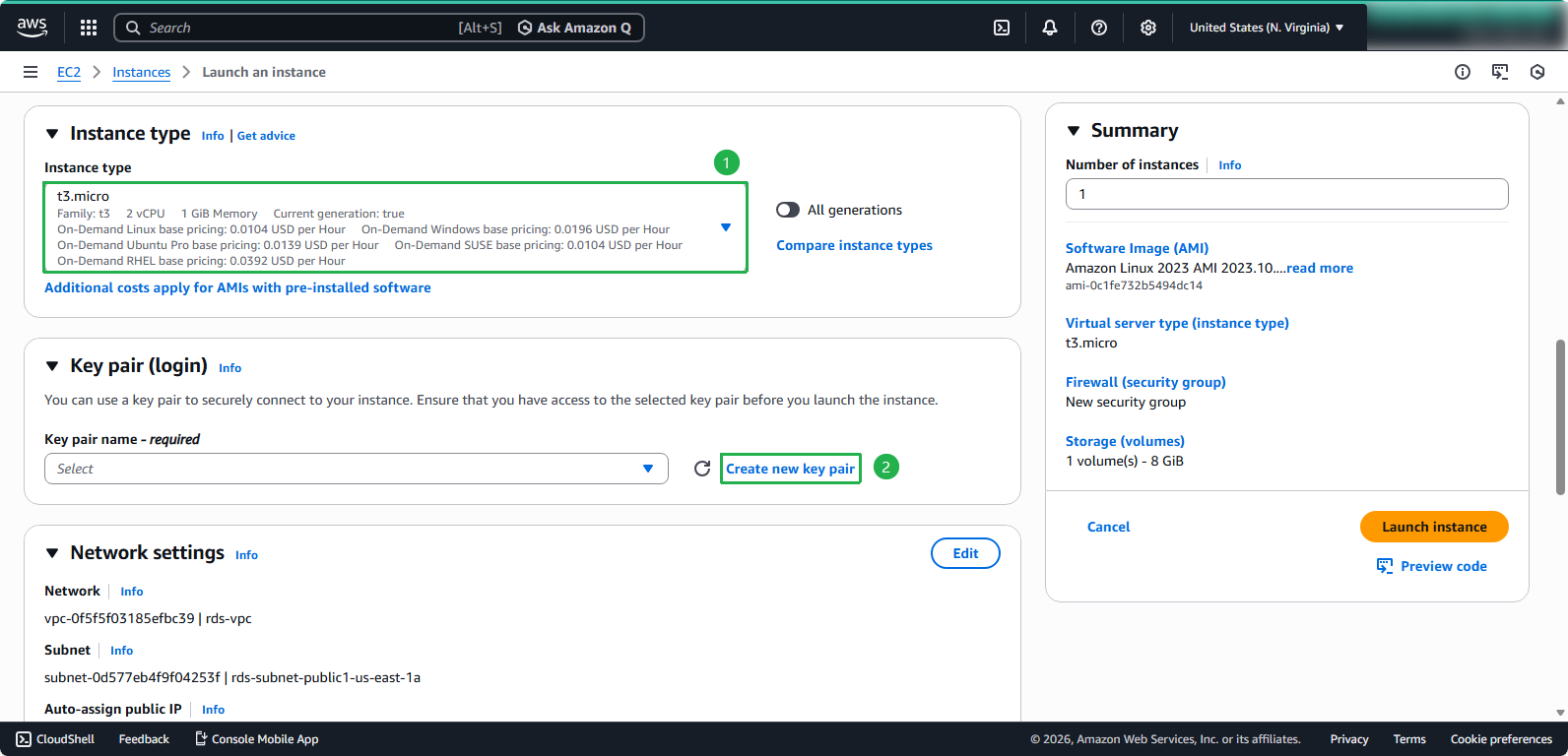Image resolution: width=1568 pixels, height=756 pixels.
Task: Click Cancel in the Summary panel
Action: point(1108,527)
